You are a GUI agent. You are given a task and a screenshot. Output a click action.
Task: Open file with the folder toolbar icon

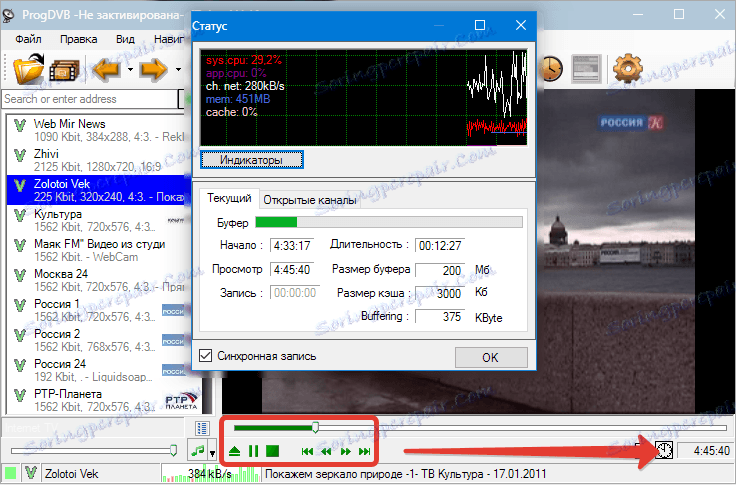29,69
